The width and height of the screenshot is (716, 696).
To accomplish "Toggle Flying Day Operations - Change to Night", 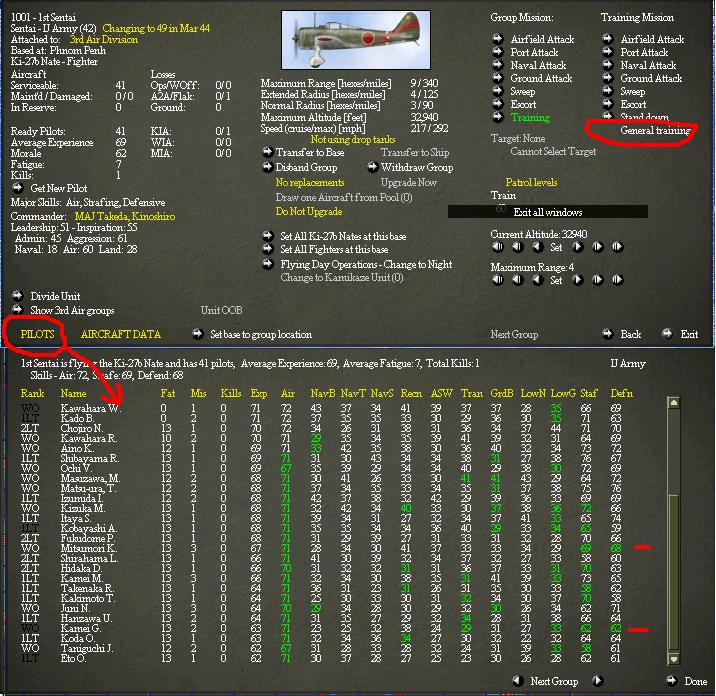I will click(x=366, y=264).
